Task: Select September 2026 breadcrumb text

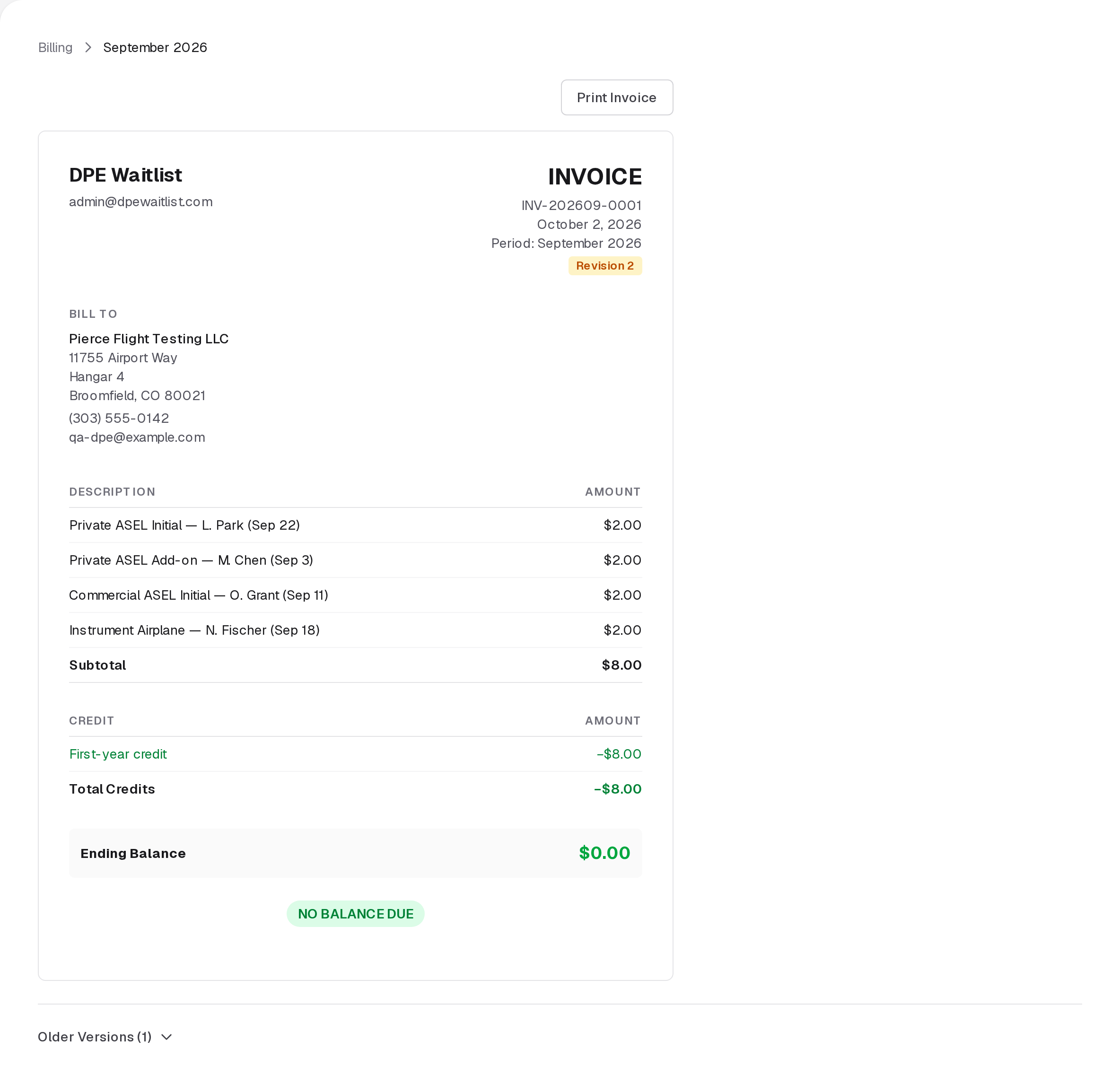Action: coord(155,47)
